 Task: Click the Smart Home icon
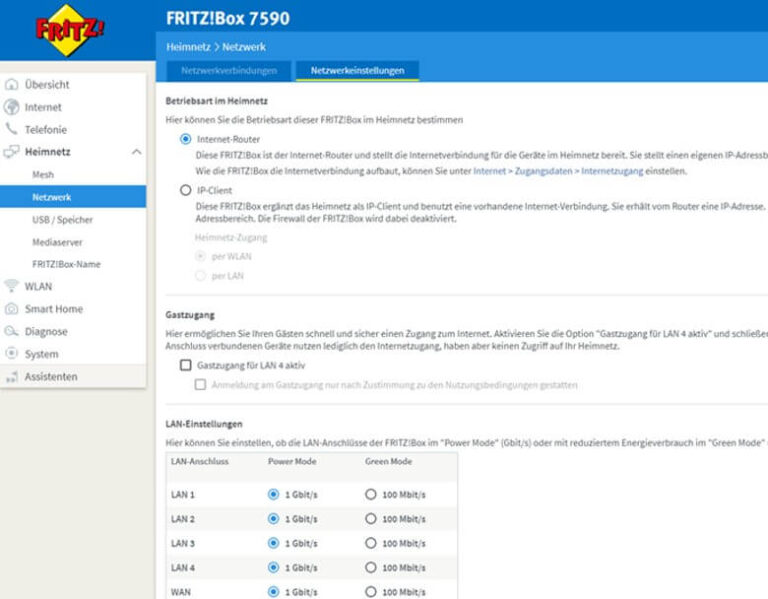pyautogui.click(x=12, y=309)
